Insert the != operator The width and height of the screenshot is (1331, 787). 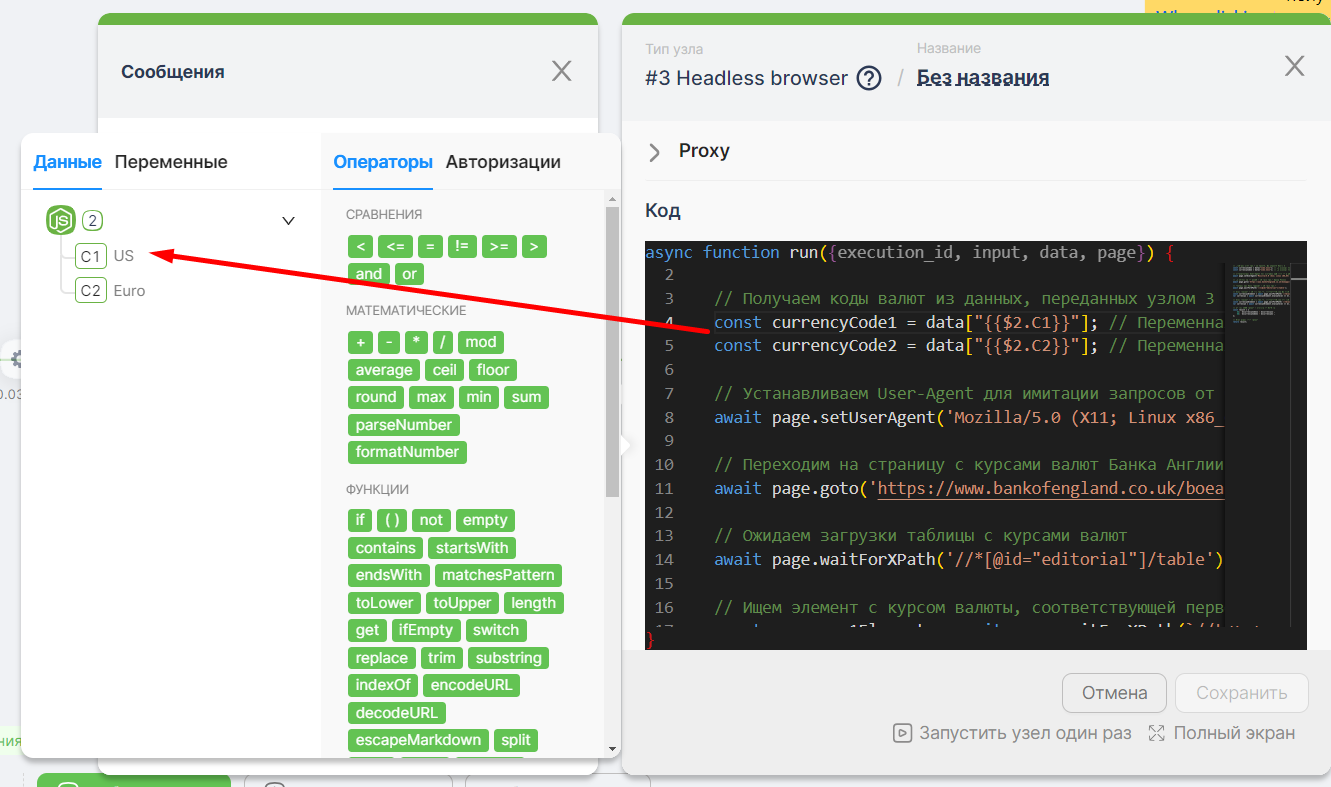[x=462, y=247]
